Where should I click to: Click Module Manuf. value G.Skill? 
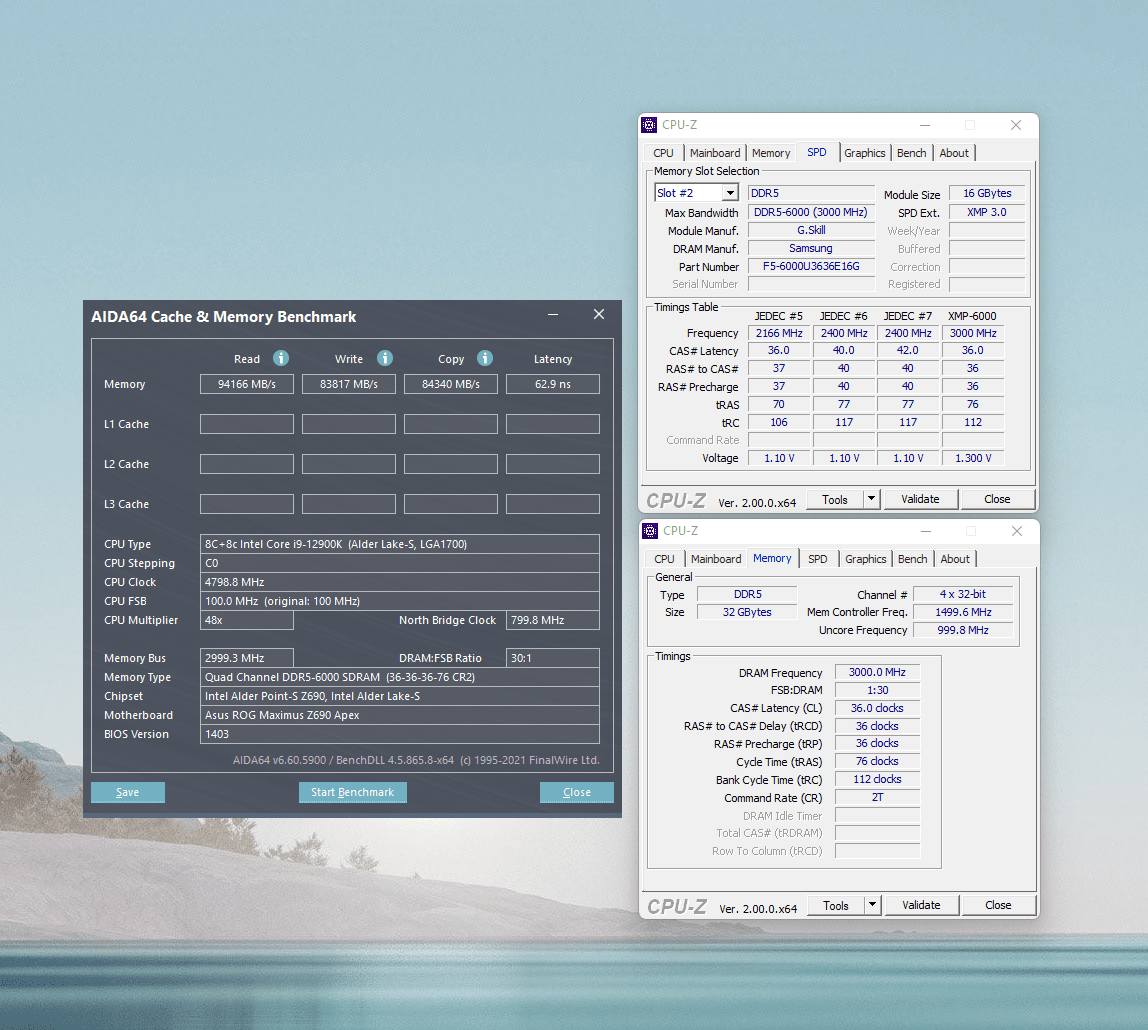click(811, 230)
